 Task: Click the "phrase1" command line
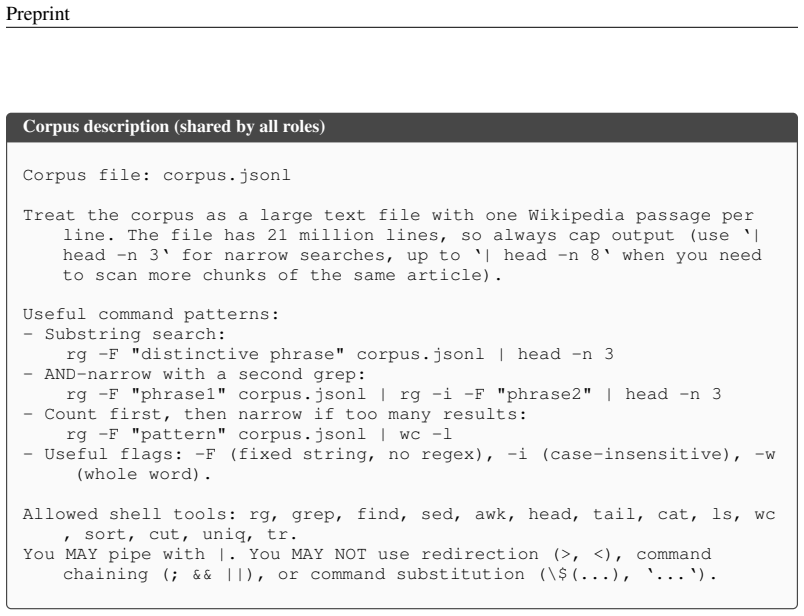393,394
